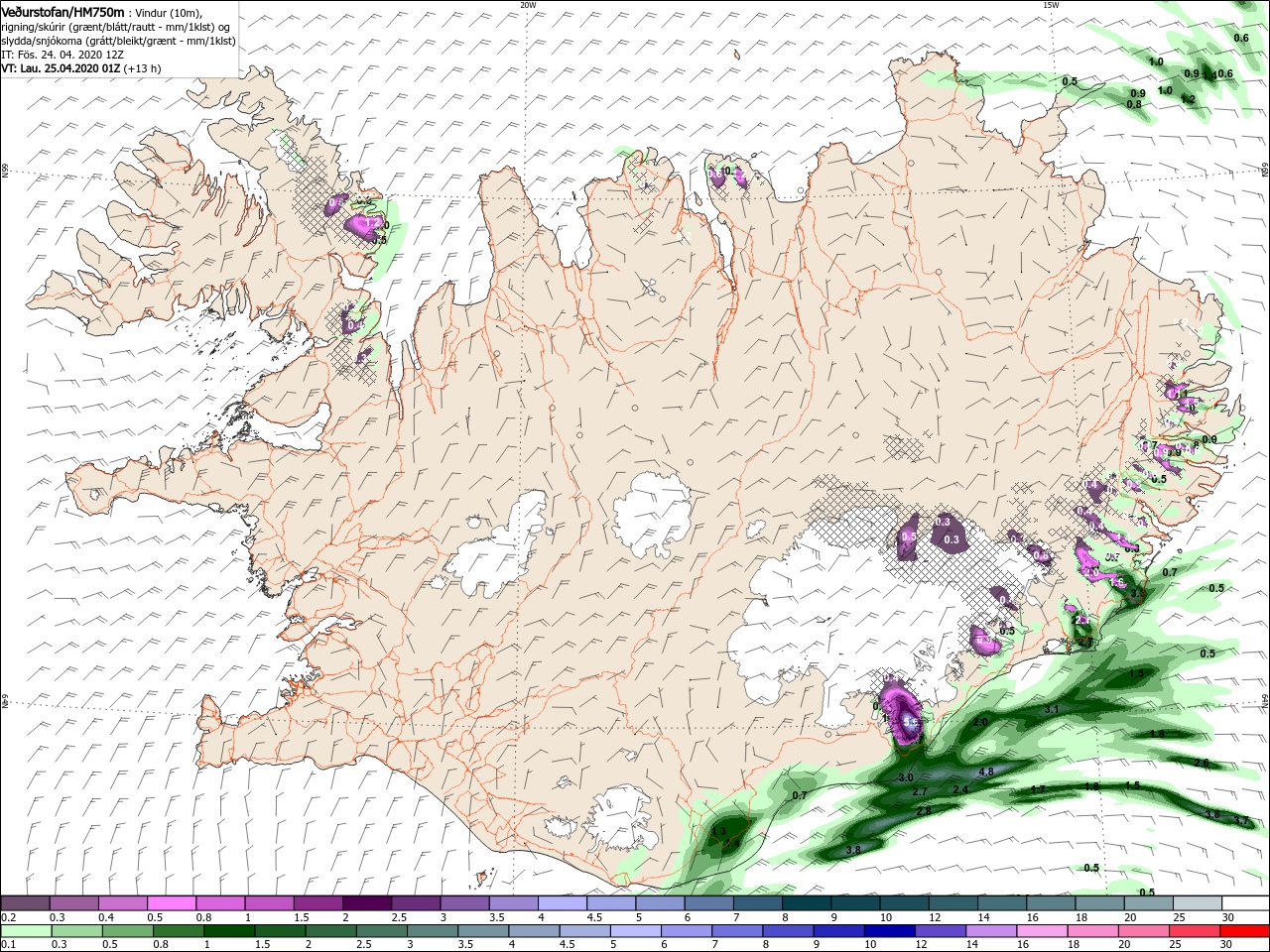Click the 15W longitude label
This screenshot has height=952, width=1270.
1051,5
